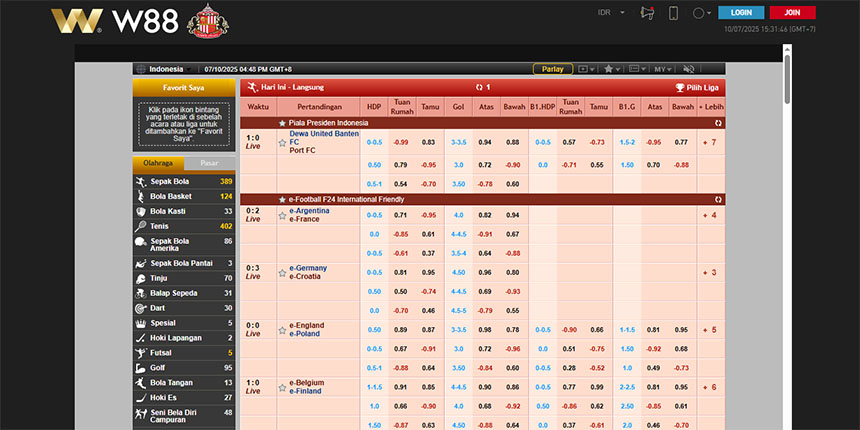Favorite the e-Football F24 league star

click(282, 200)
